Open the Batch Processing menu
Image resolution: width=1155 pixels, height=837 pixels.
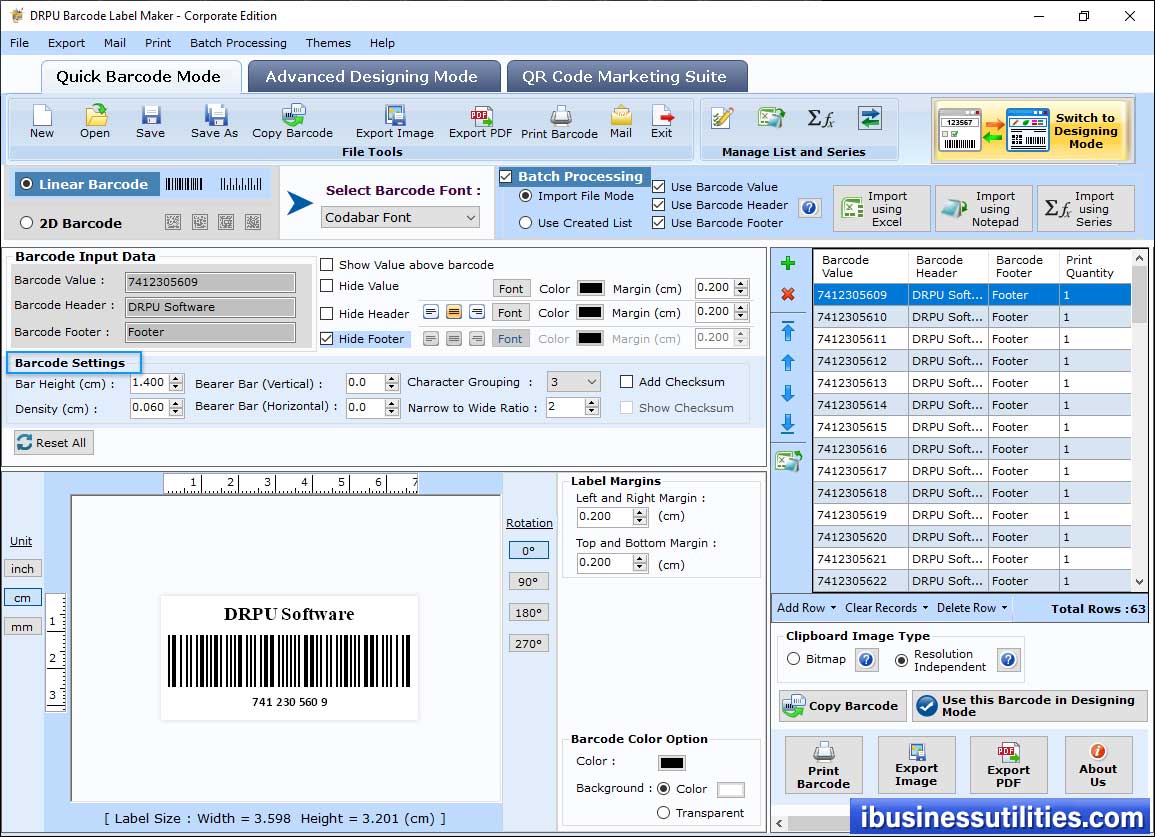[x=238, y=43]
